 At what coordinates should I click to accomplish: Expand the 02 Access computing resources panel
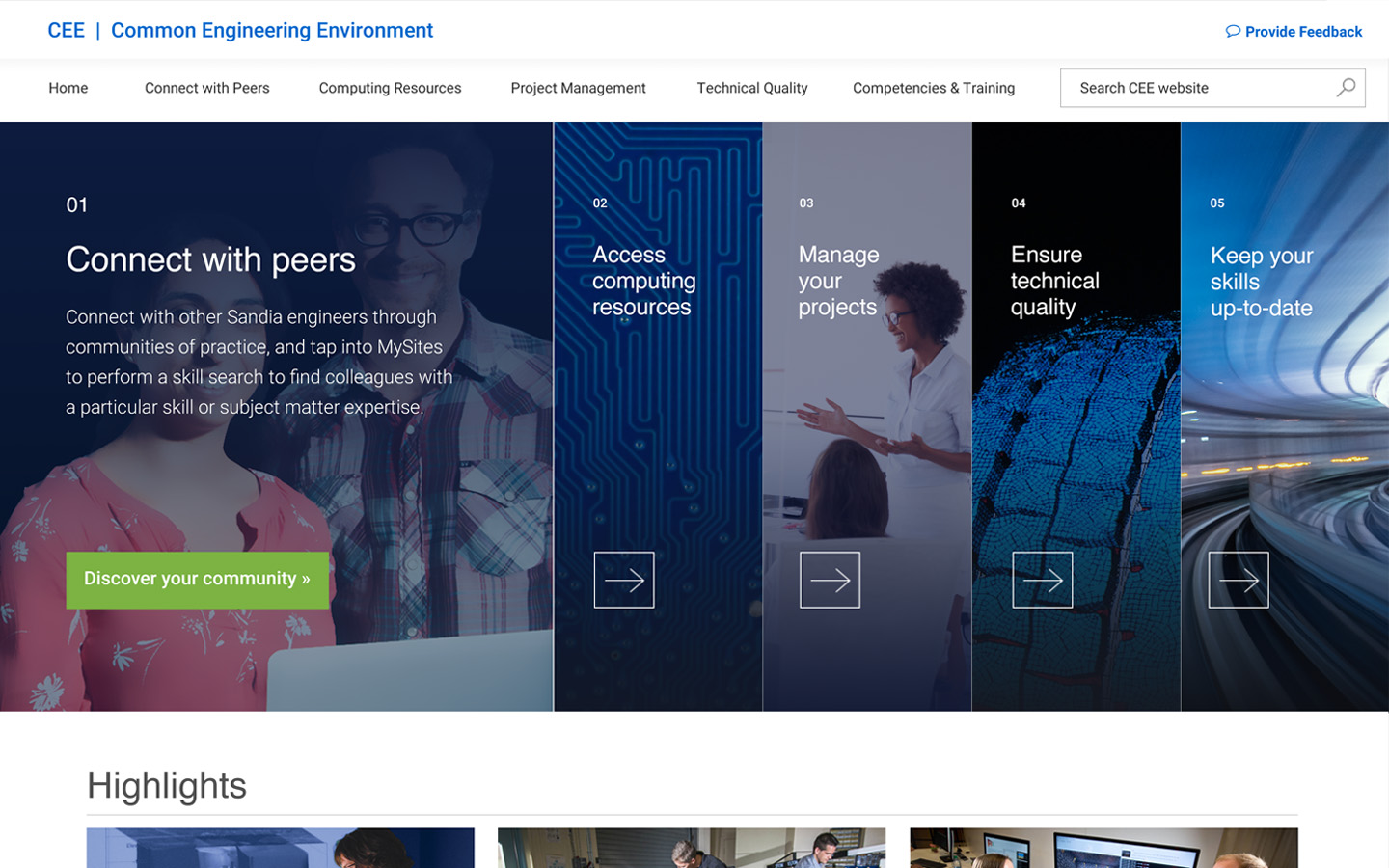coord(643,281)
